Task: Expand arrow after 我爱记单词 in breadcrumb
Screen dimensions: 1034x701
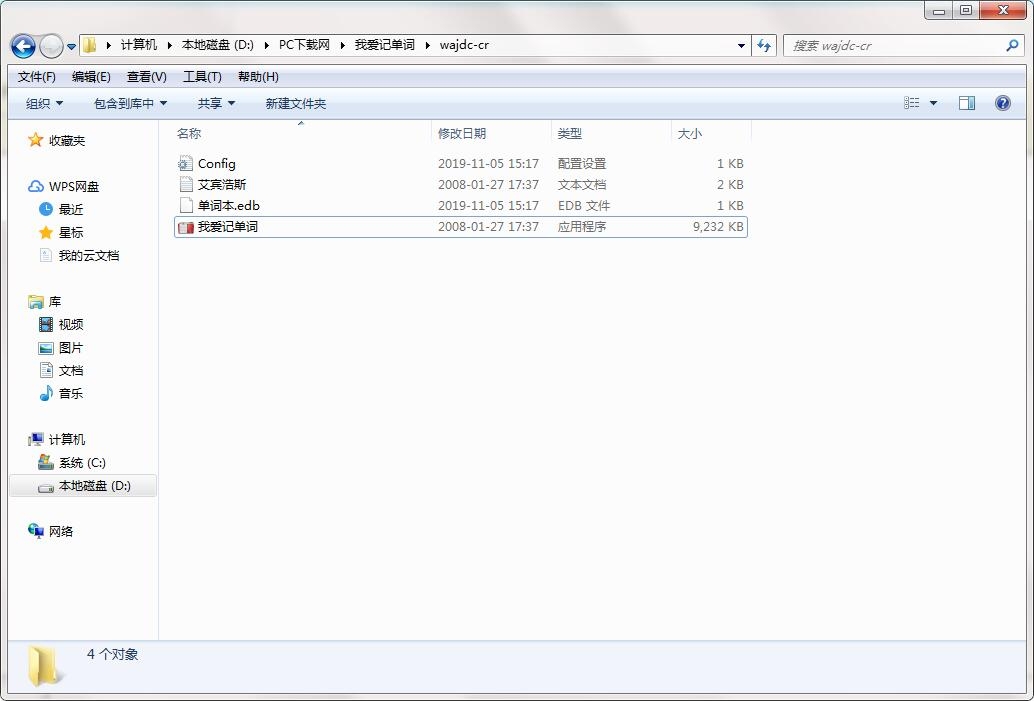Action: pos(428,45)
